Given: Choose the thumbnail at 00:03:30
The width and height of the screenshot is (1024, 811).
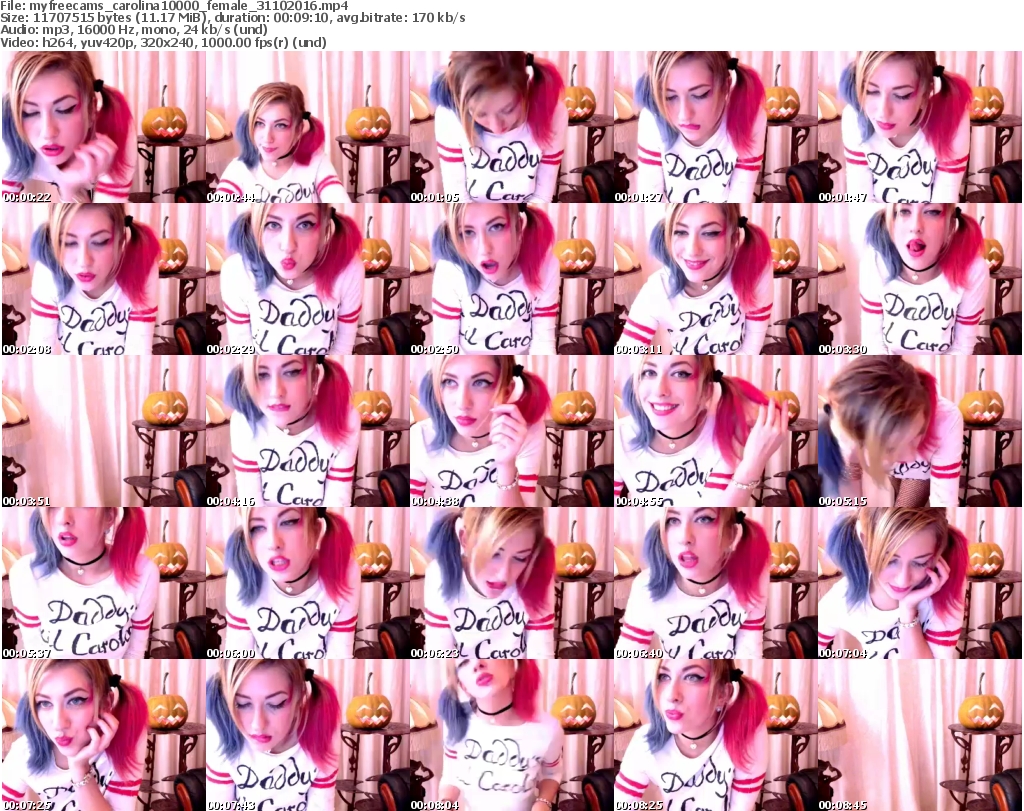Looking at the screenshot, I should [x=920, y=279].
